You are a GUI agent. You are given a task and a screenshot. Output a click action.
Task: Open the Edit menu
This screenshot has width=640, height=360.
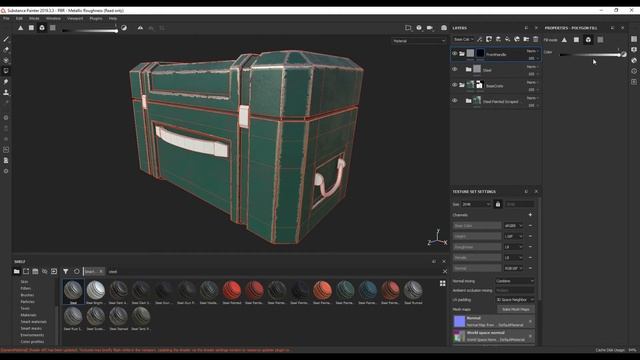[19, 18]
